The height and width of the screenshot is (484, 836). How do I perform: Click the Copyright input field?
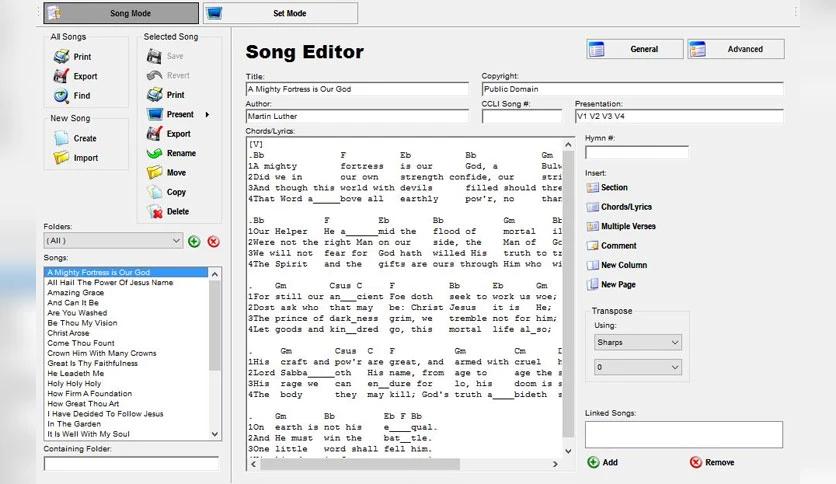632,89
